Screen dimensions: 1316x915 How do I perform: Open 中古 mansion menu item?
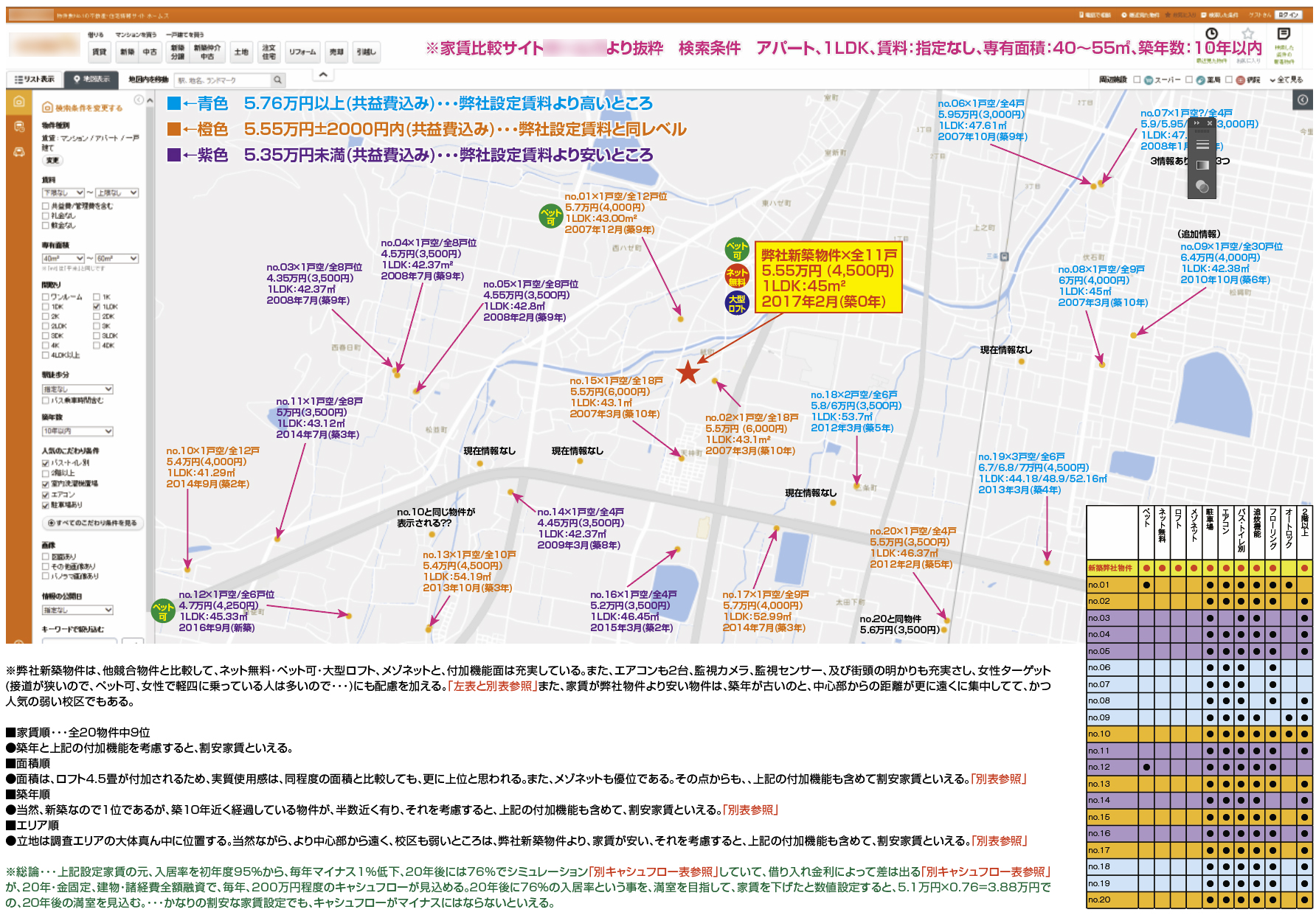pyautogui.click(x=150, y=52)
